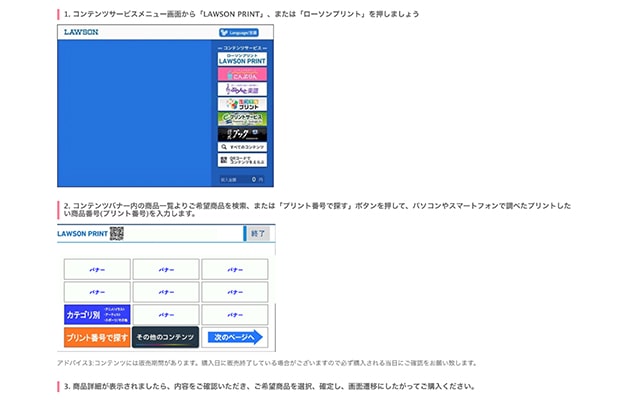Click the コンテンツサービス sidebar heading
The width and height of the screenshot is (640, 400).
242,48
